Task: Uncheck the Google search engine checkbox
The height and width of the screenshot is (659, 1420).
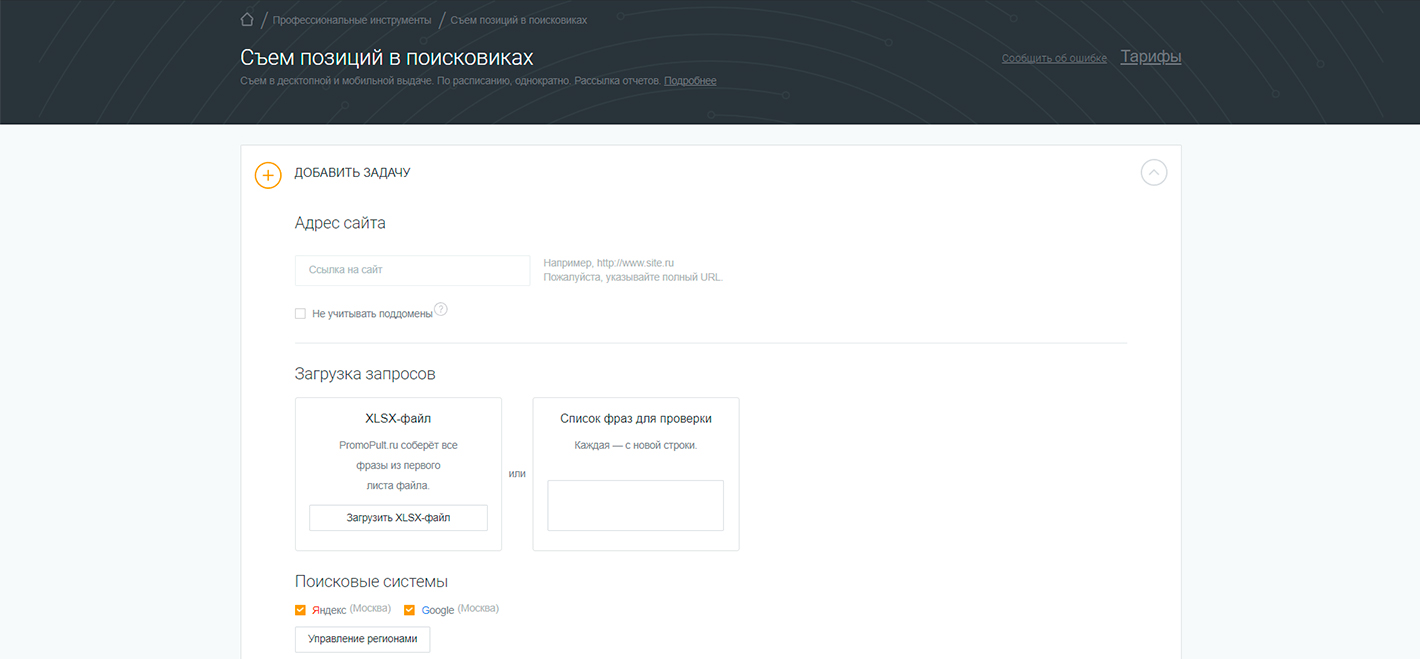Action: pyautogui.click(x=409, y=610)
